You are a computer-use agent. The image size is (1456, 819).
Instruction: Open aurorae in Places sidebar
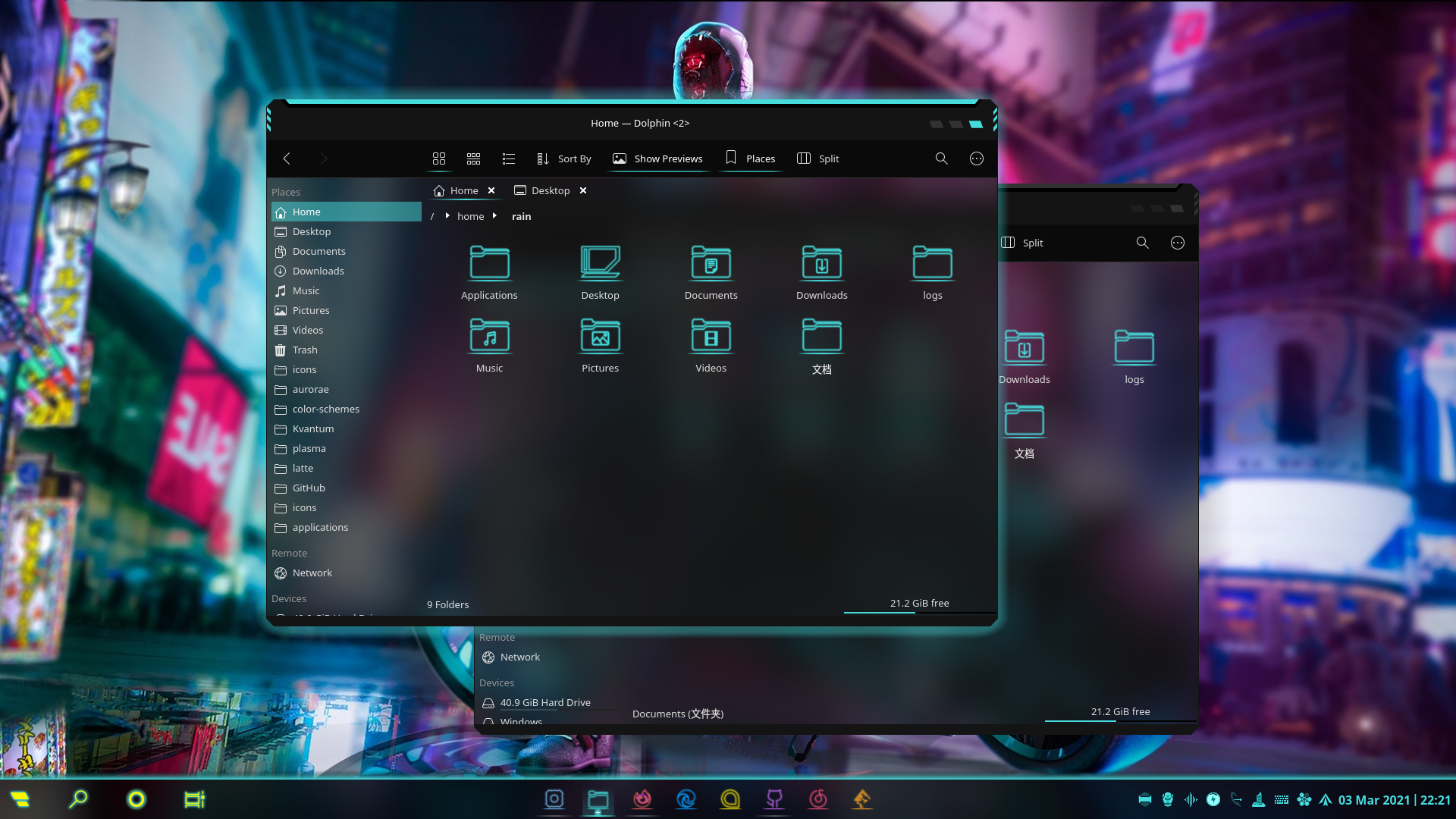coord(347,389)
